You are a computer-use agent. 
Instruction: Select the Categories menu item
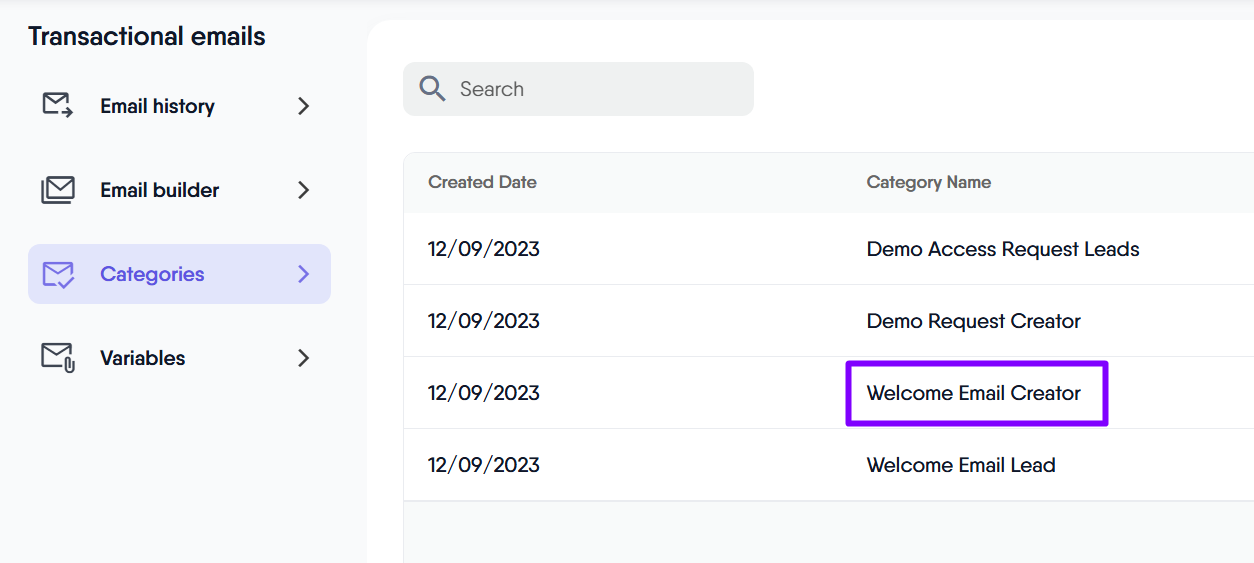click(152, 274)
